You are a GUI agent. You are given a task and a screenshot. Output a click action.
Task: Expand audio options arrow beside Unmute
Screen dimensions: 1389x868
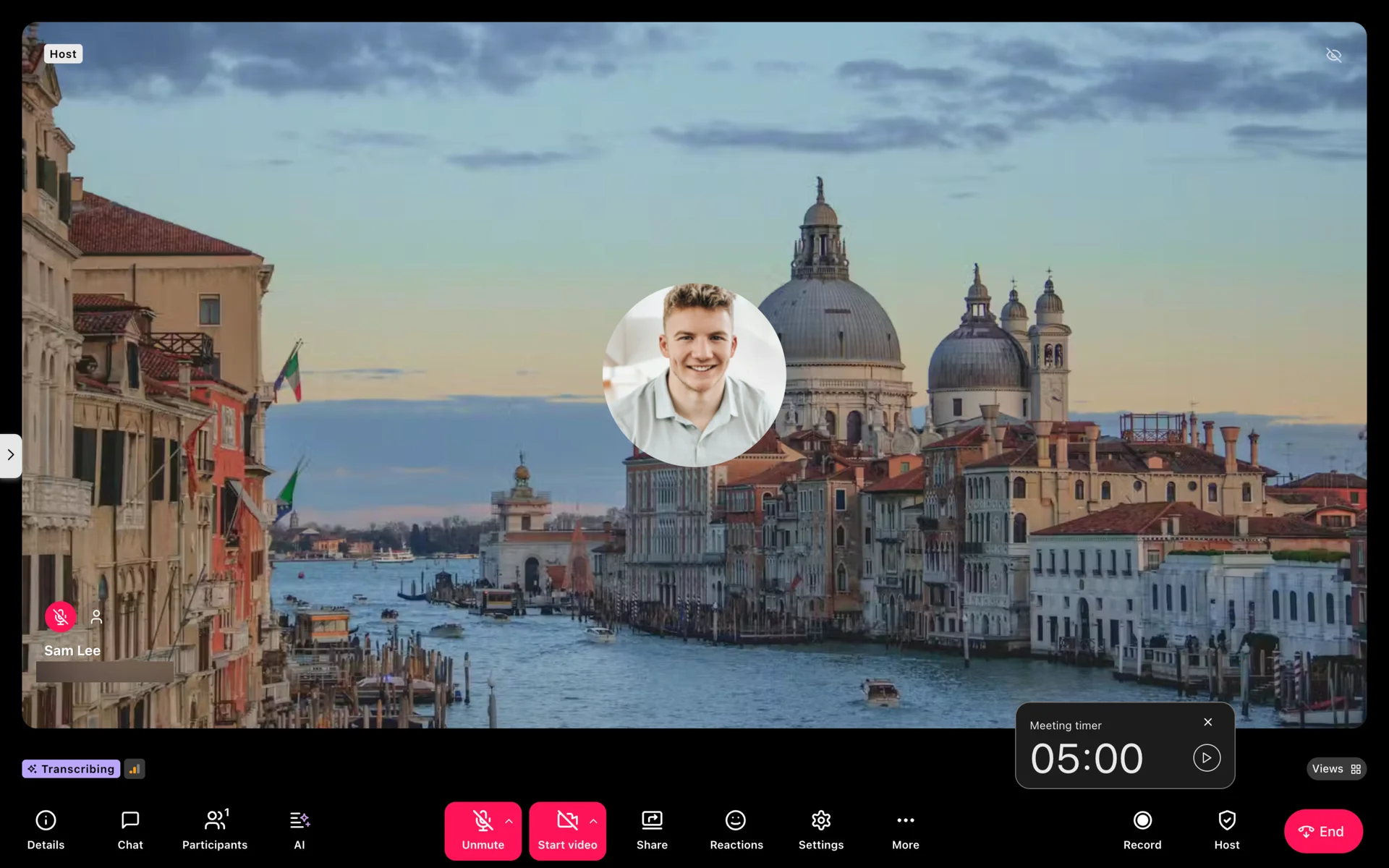(x=509, y=821)
